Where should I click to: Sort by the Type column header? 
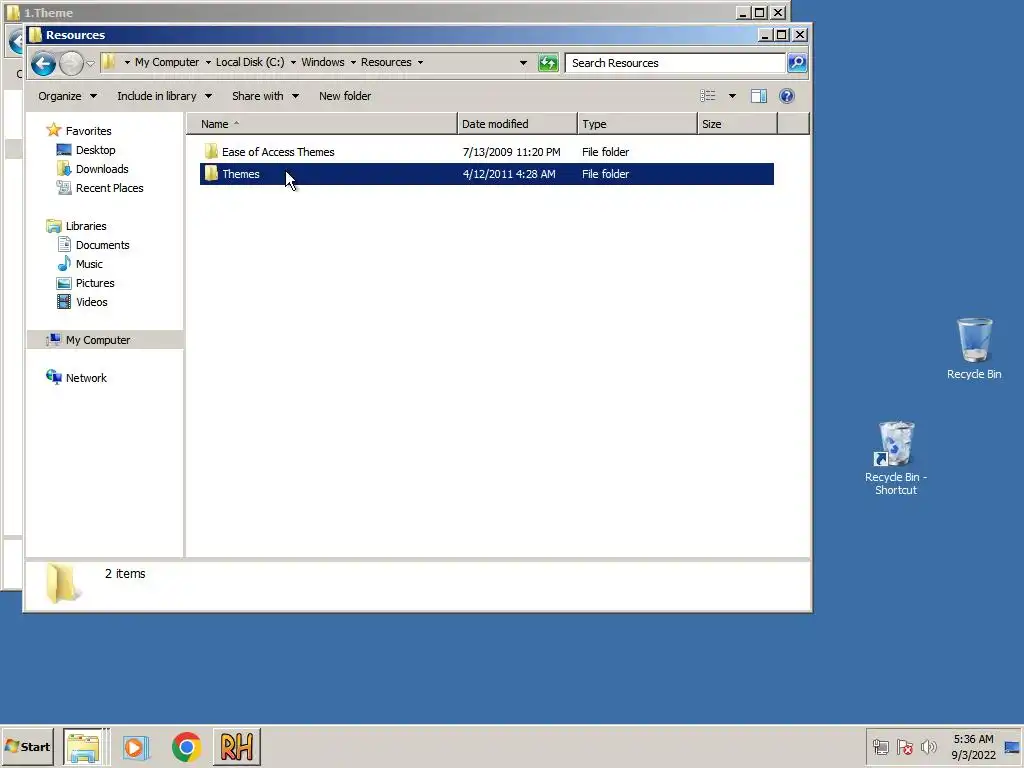click(637, 124)
